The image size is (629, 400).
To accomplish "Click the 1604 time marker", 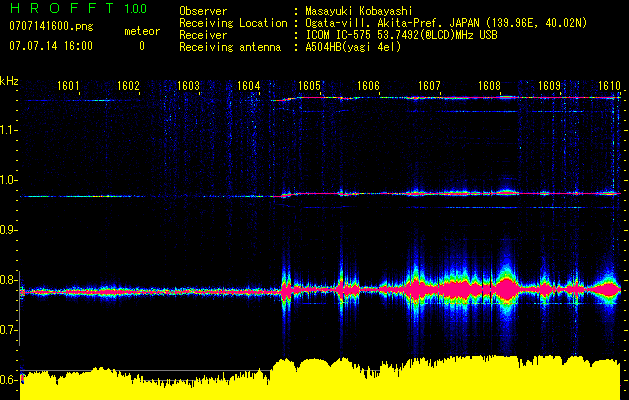I will tap(249, 86).
